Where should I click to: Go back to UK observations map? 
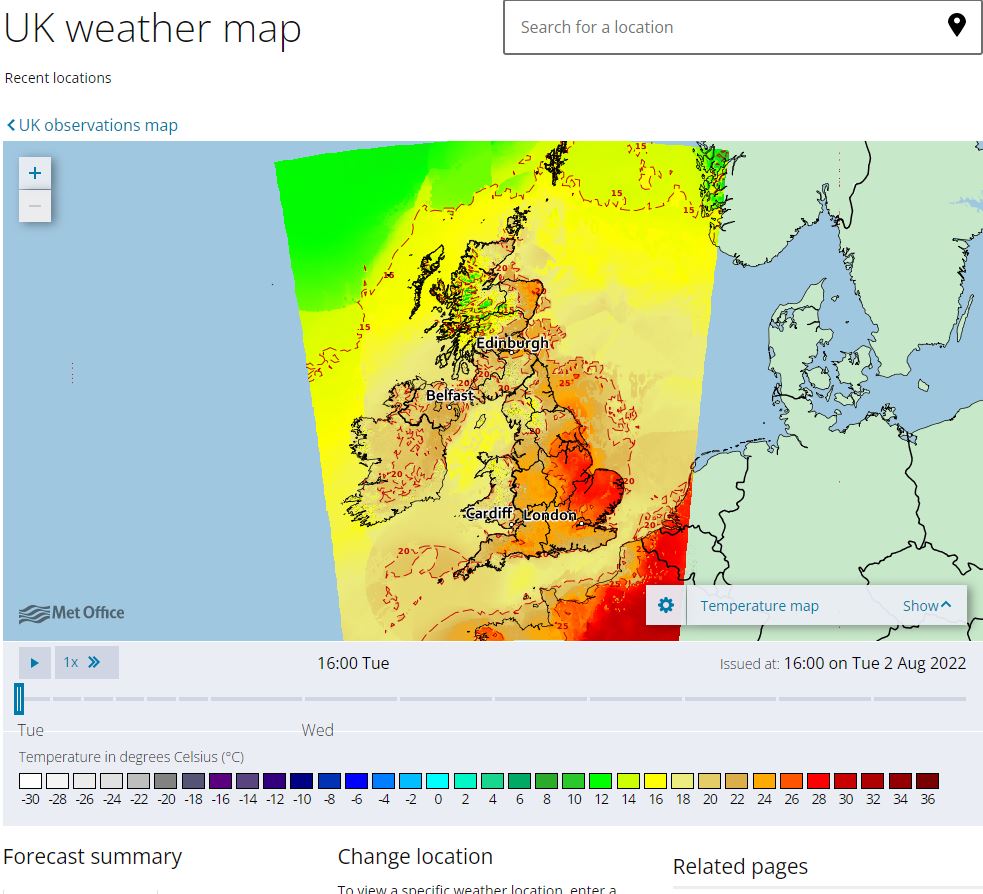tap(97, 126)
